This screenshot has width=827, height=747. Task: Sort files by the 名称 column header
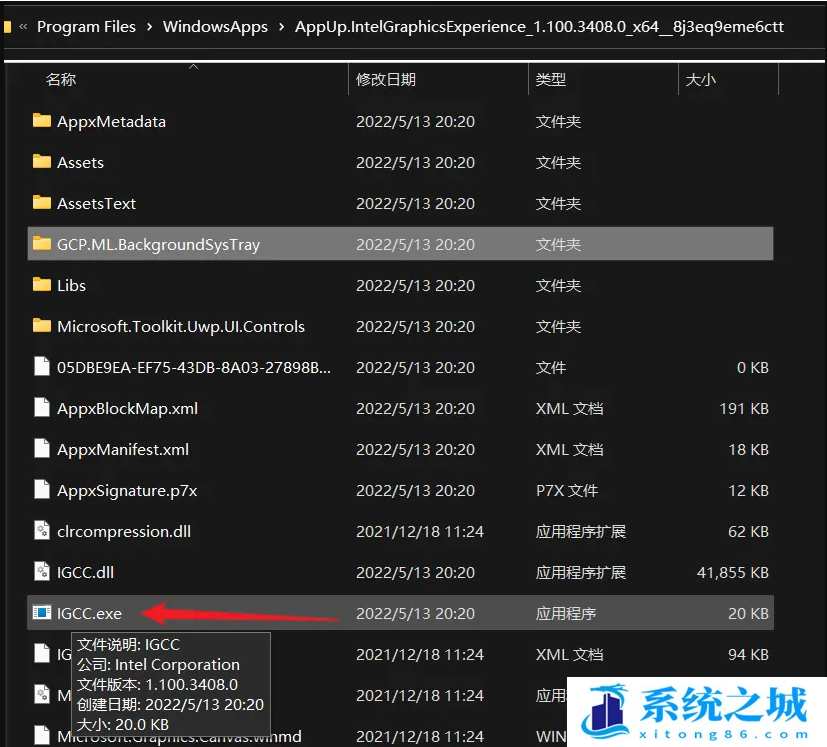pos(61,79)
